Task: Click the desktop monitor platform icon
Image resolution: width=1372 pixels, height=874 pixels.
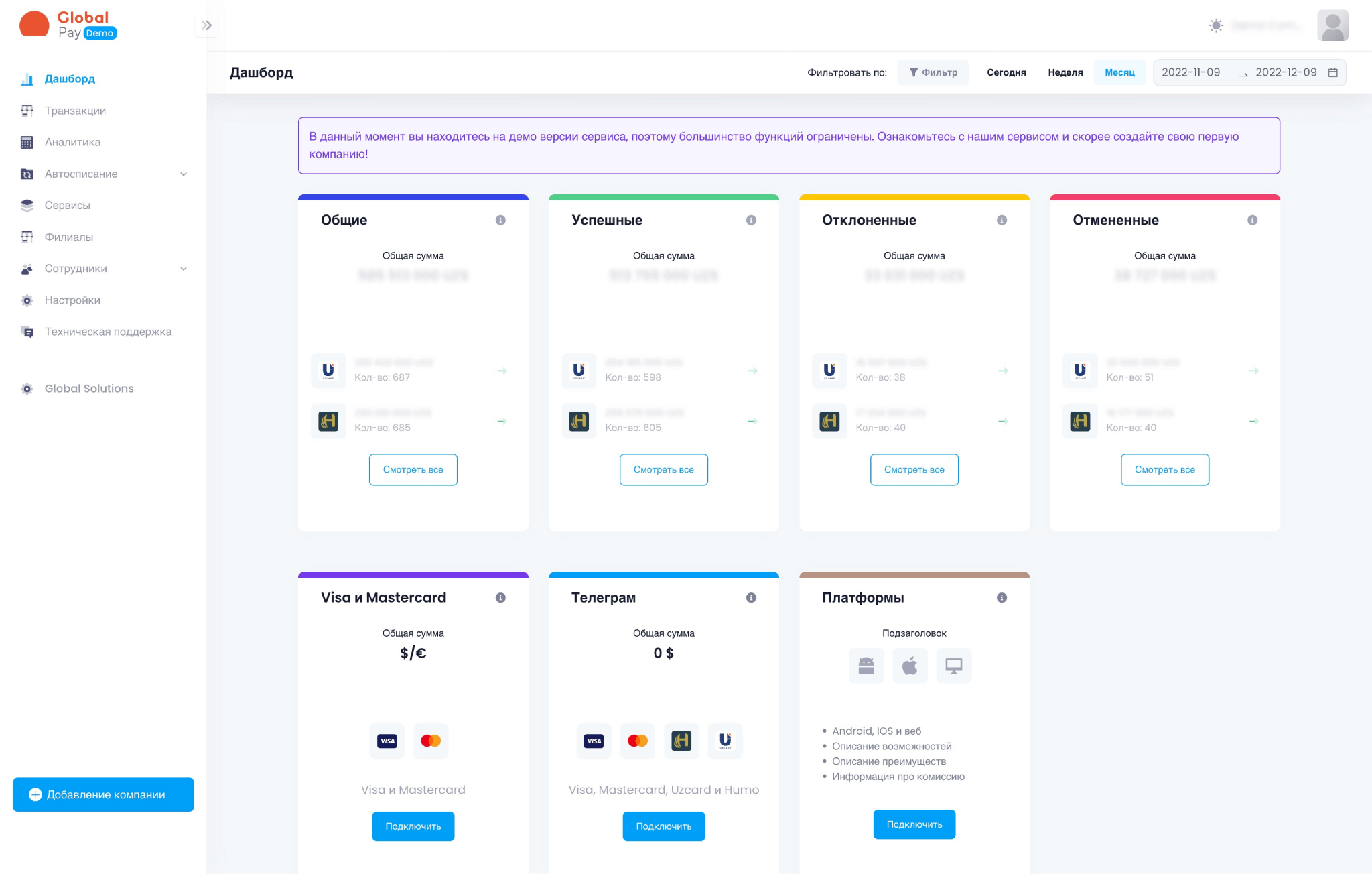Action: 953,666
